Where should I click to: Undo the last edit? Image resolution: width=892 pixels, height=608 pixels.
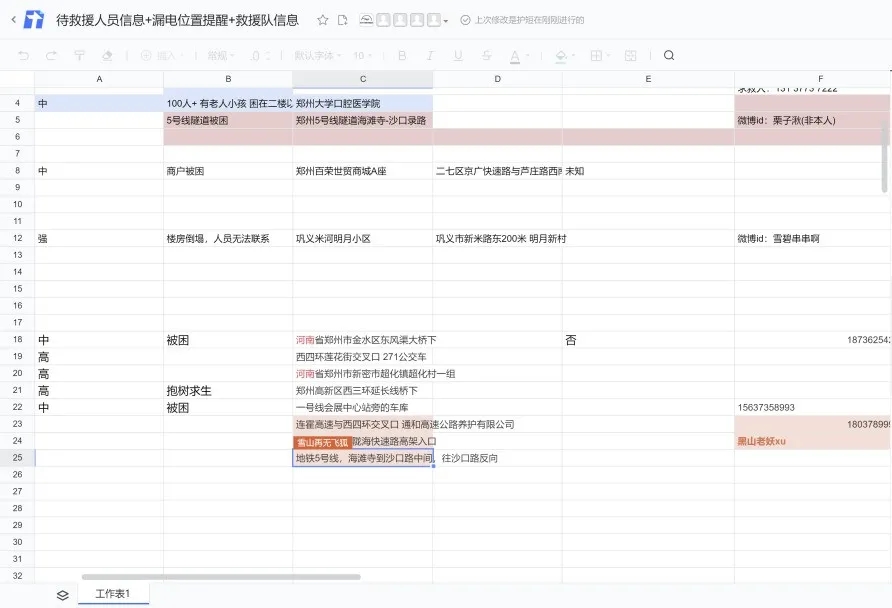coord(23,55)
